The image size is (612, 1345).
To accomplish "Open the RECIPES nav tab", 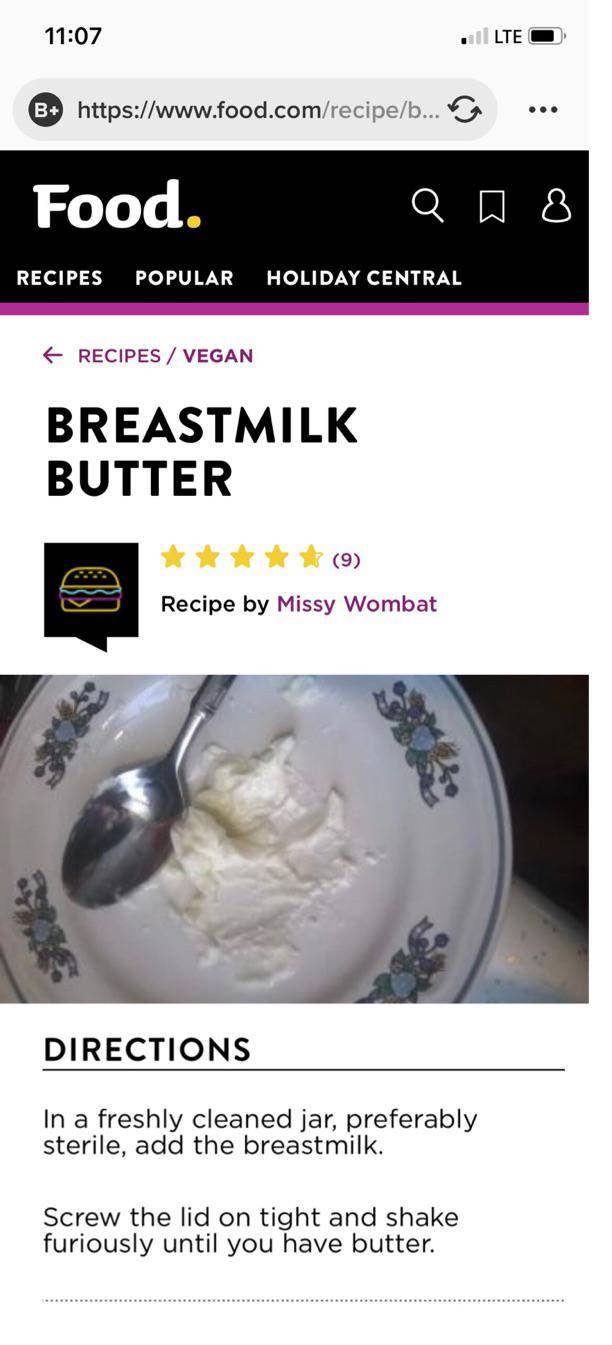I will [x=60, y=278].
